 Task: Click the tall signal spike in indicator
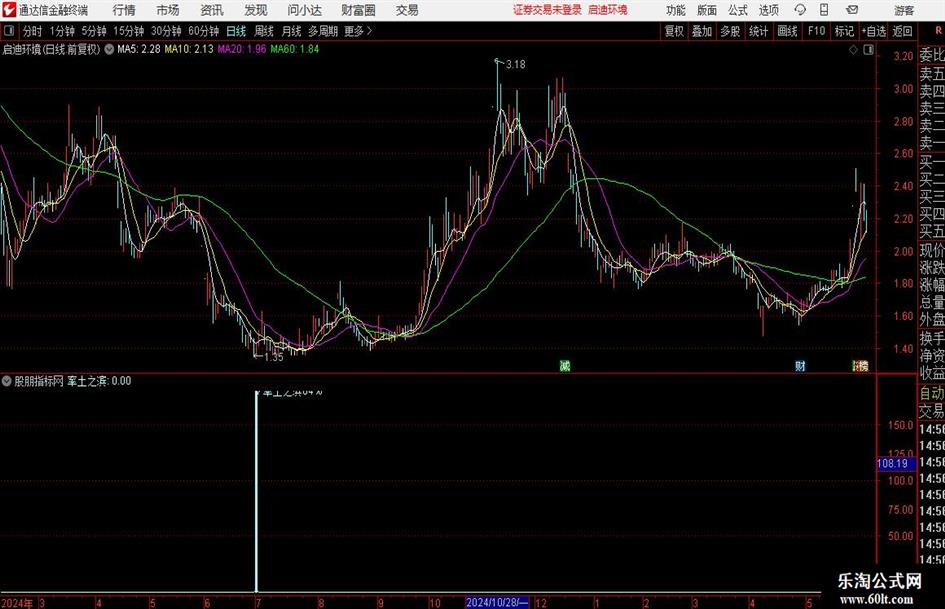click(x=256, y=491)
